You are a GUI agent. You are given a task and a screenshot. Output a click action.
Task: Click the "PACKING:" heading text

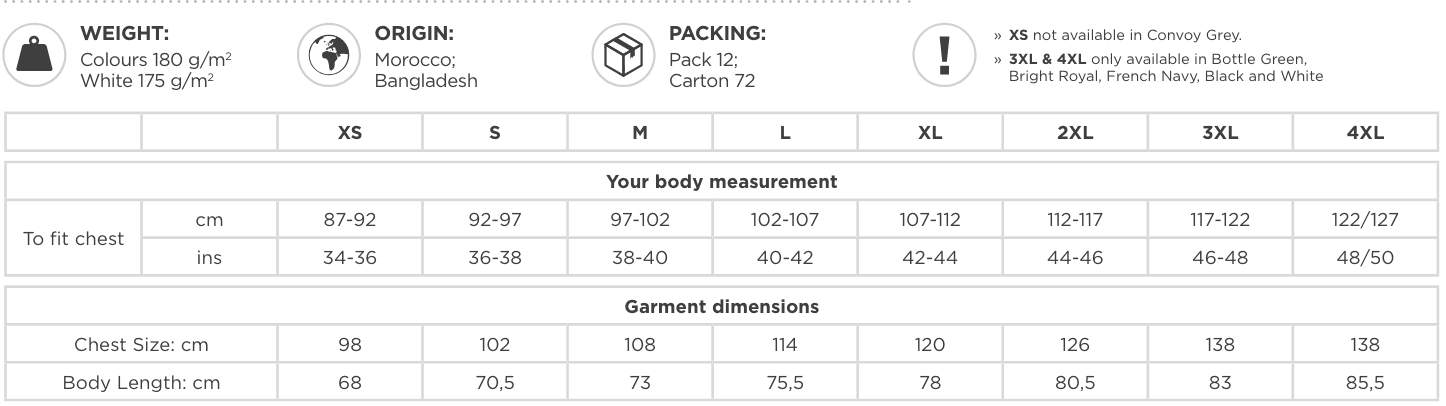[717, 33]
